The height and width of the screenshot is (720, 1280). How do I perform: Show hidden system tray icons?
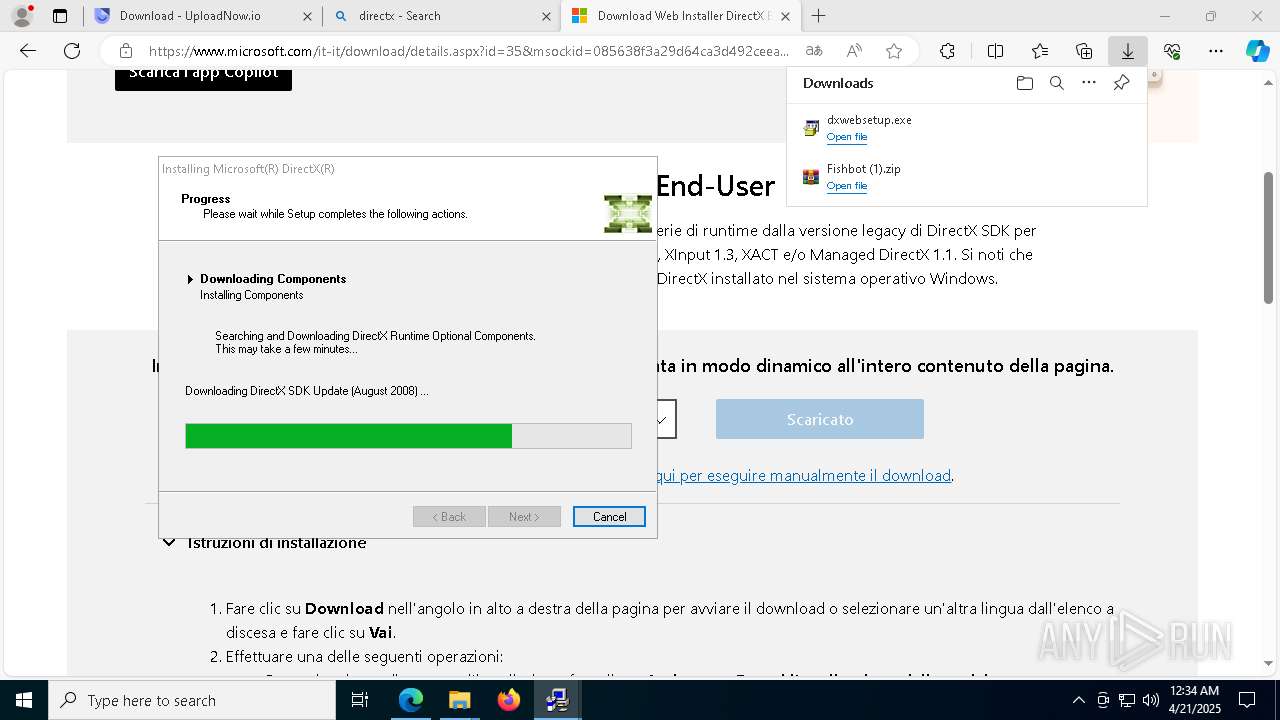point(1078,700)
